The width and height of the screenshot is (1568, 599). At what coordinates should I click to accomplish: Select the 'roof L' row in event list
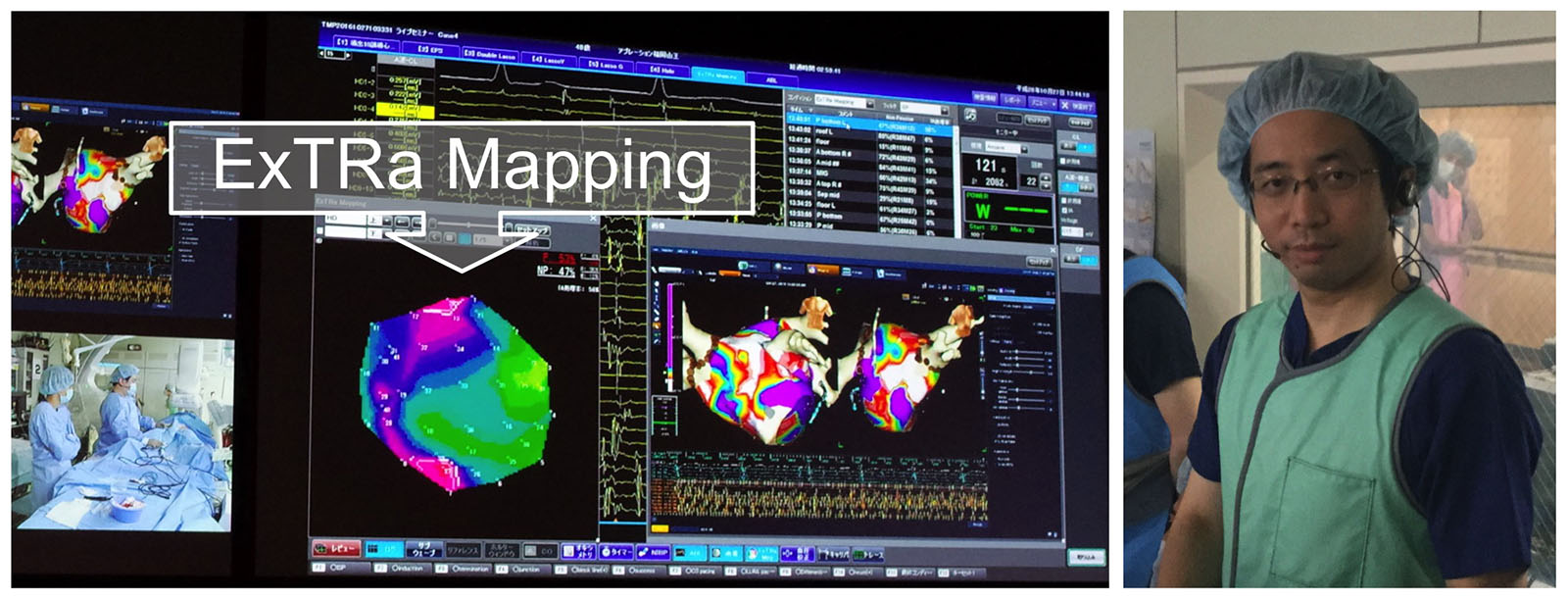pyautogui.click(x=823, y=130)
